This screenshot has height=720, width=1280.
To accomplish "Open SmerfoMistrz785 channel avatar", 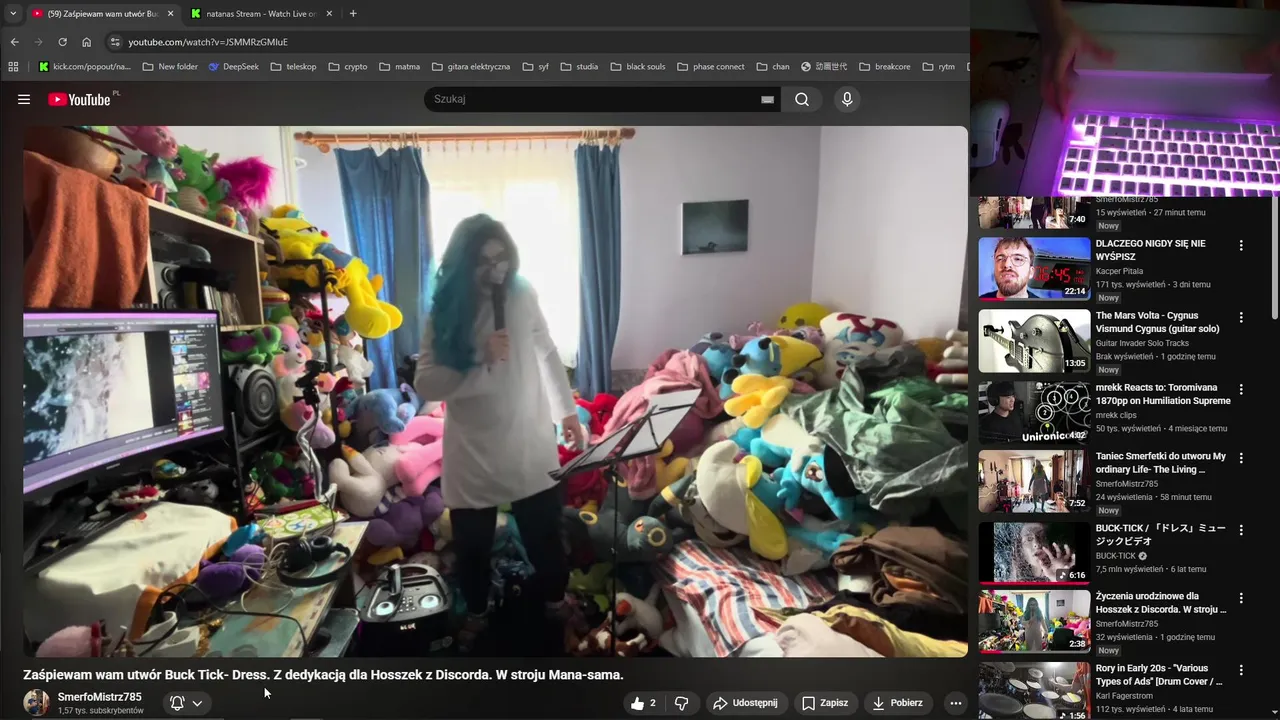I will [37, 702].
